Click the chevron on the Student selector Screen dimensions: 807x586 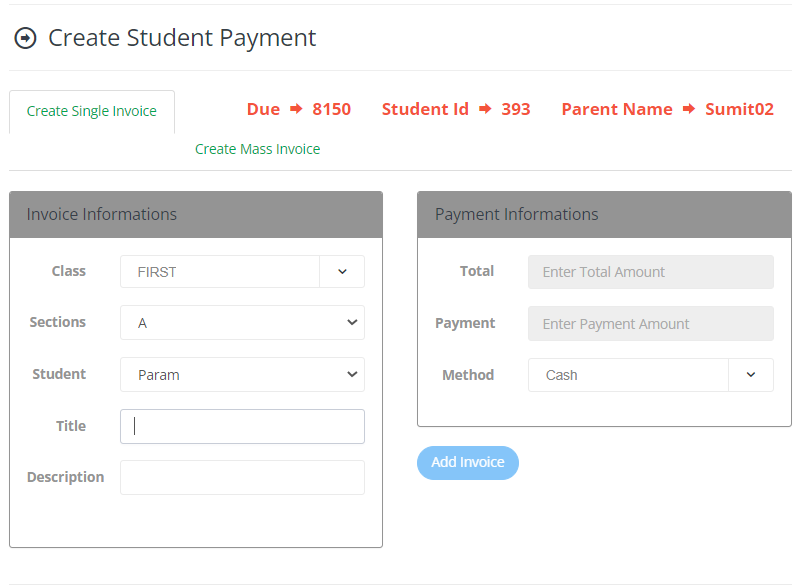tap(352, 374)
